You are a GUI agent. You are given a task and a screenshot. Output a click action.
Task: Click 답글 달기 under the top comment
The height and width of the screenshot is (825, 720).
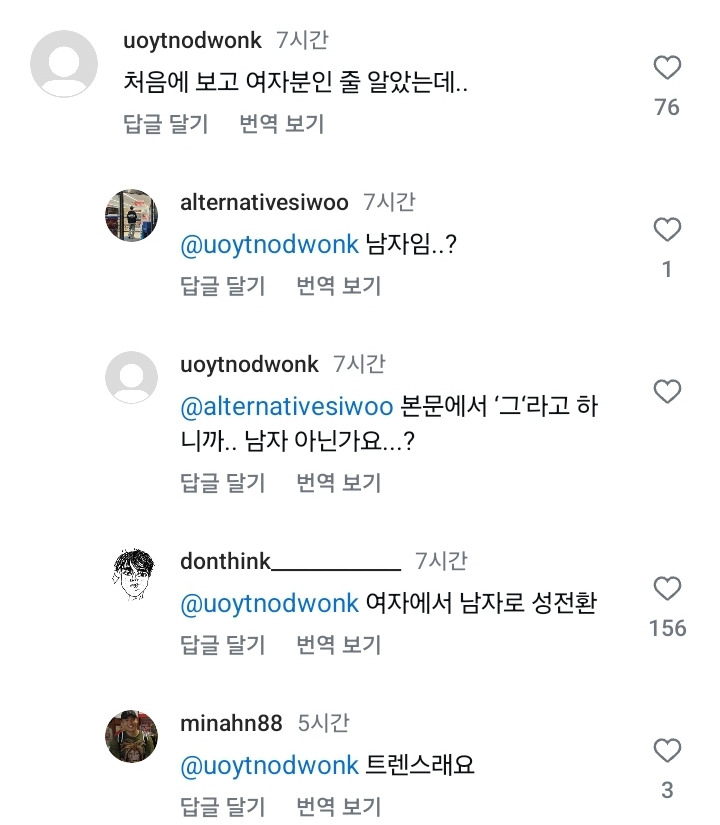(166, 125)
